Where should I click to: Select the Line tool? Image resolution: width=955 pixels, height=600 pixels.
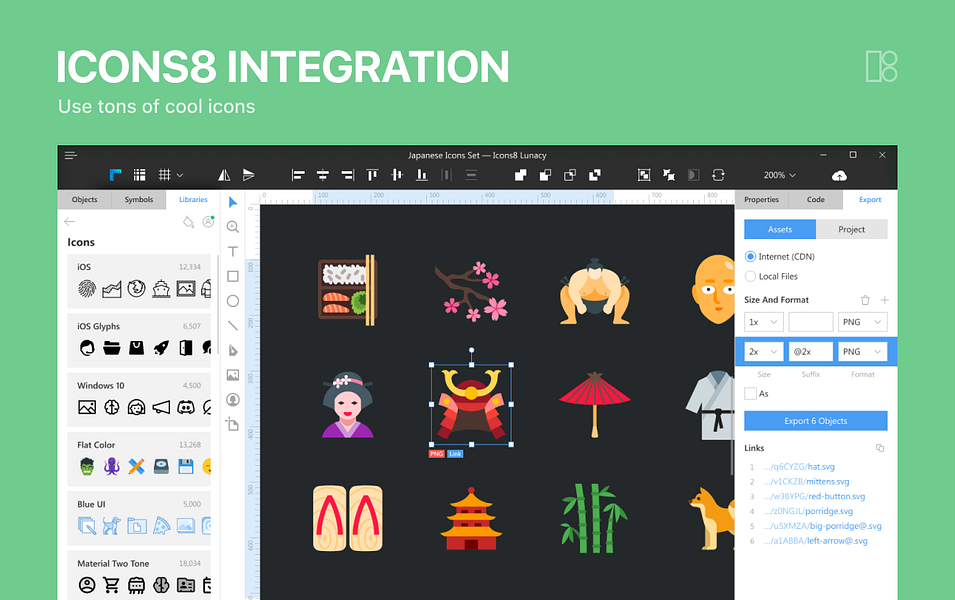(232, 327)
